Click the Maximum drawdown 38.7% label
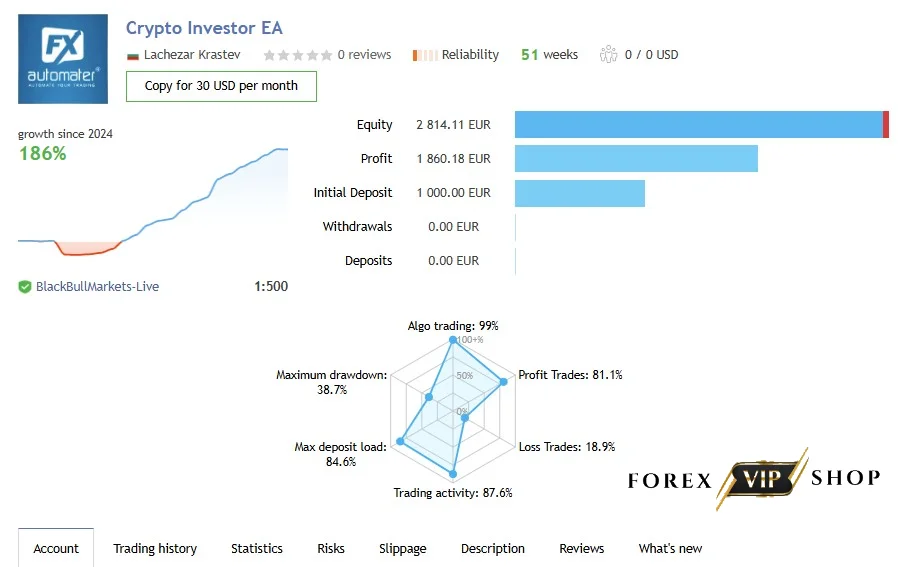Image resolution: width=898 pixels, height=567 pixels. (332, 382)
